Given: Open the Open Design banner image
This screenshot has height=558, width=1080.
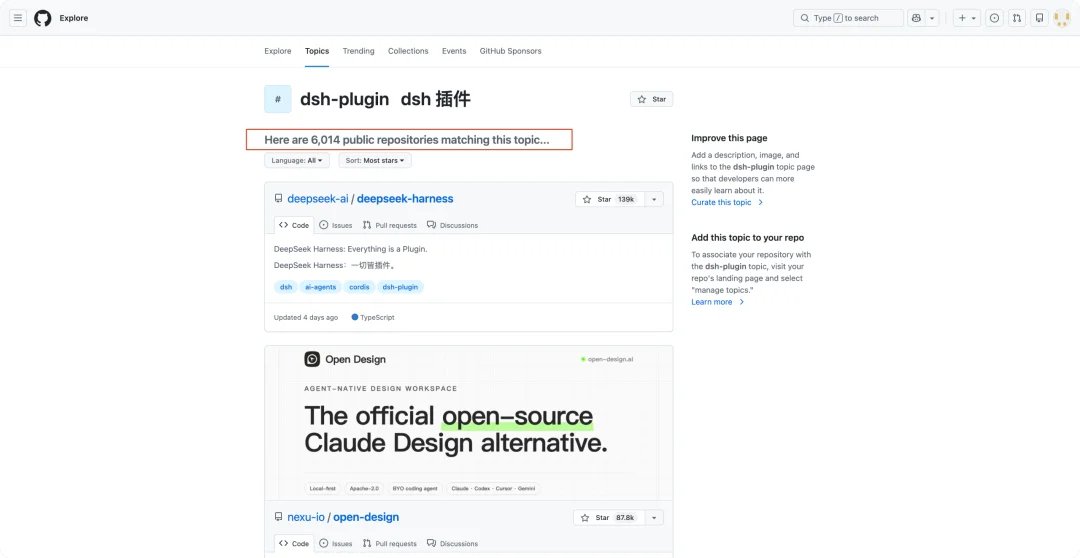Looking at the screenshot, I should [x=468, y=423].
